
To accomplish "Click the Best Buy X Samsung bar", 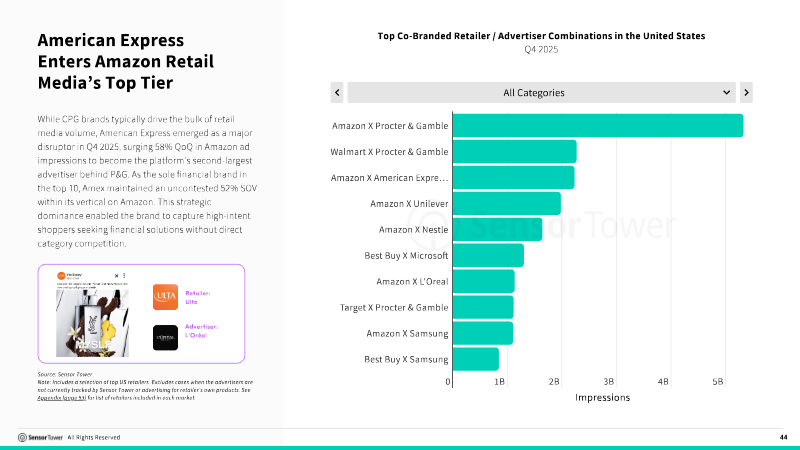I will point(476,359).
